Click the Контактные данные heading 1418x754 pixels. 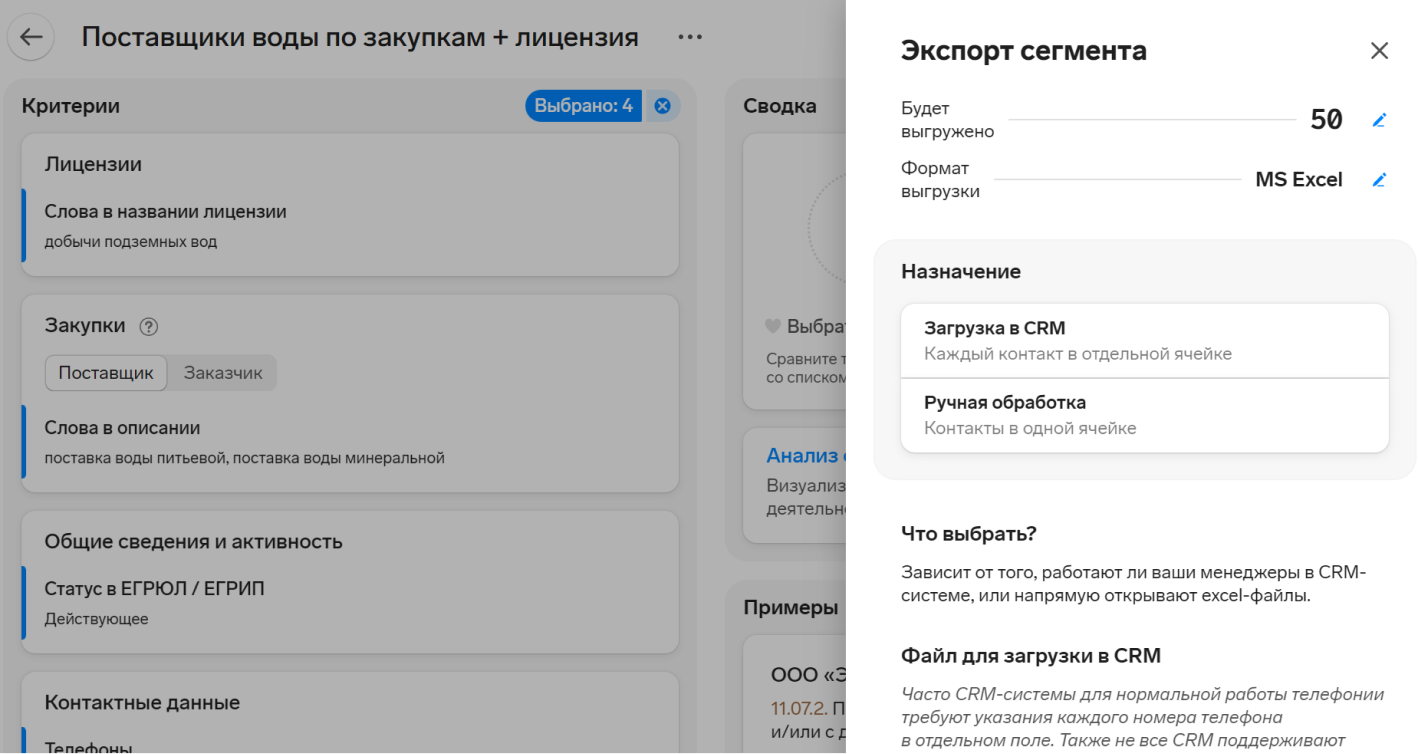pyautogui.click(x=142, y=703)
